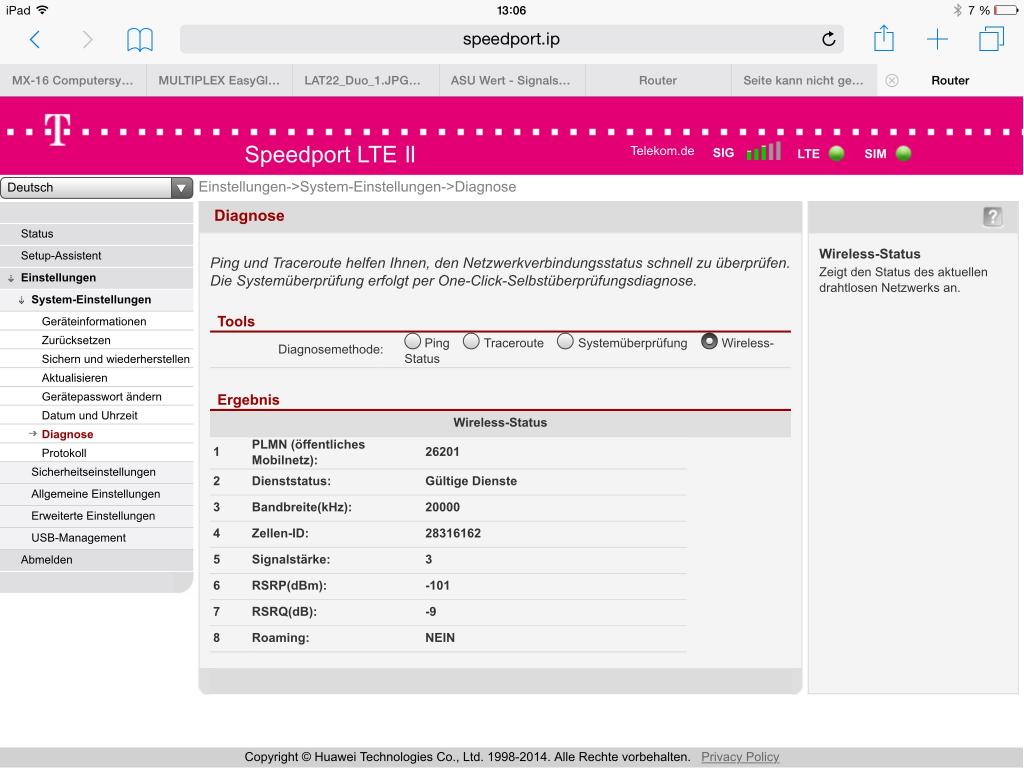Switch to the MULTIPLEX EasyGl... tab
This screenshot has height=768, width=1024.
coord(219,80)
